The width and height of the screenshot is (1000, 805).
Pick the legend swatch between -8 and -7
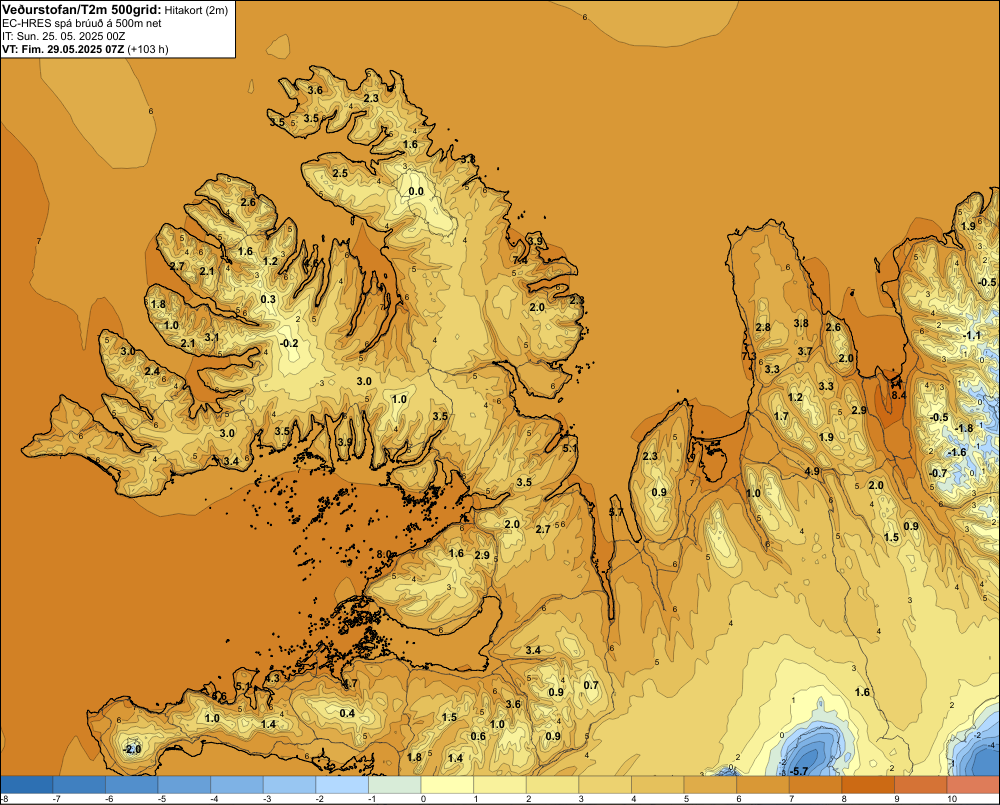coord(27,785)
